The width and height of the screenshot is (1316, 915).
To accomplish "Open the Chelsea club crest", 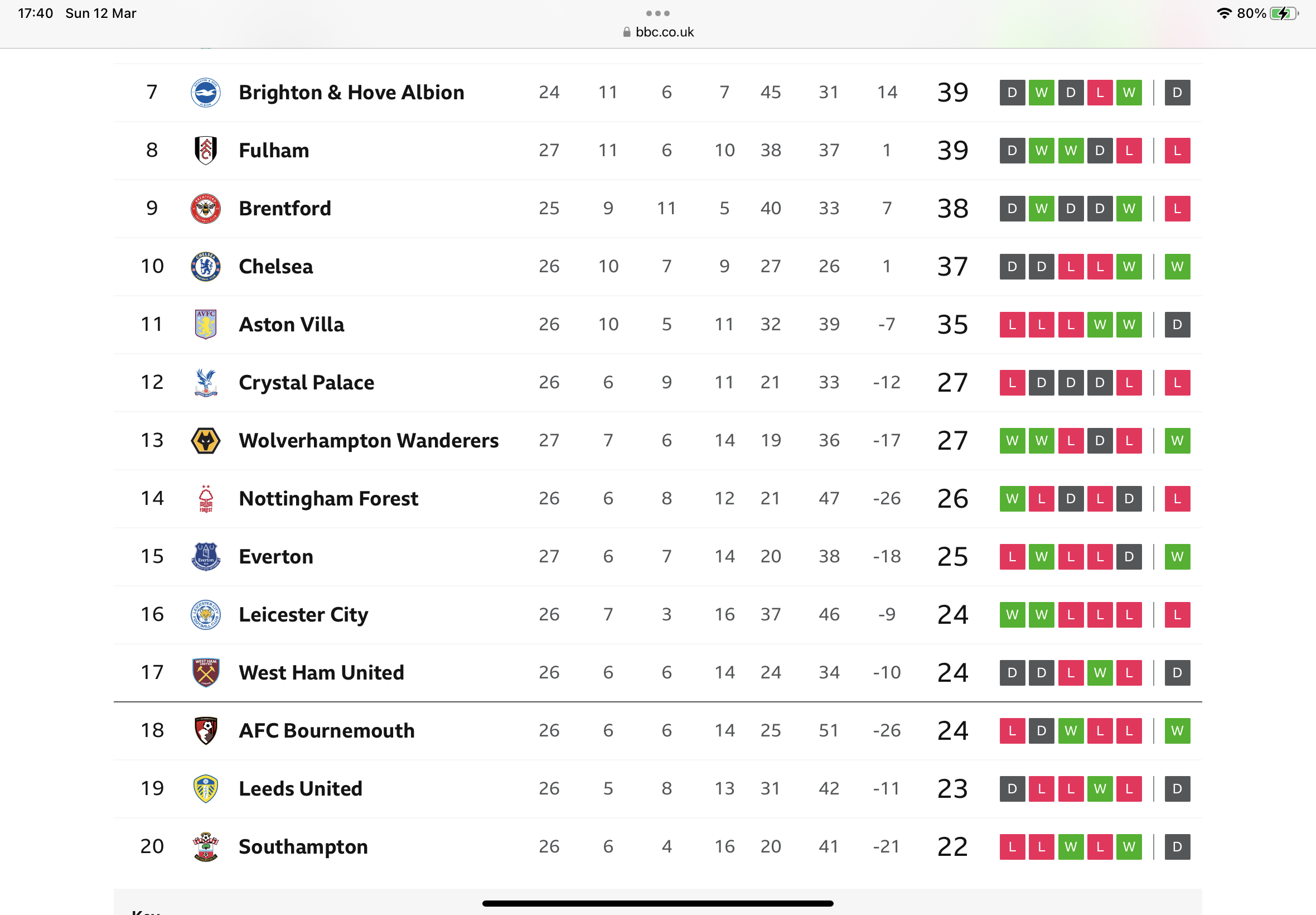I will (205, 266).
